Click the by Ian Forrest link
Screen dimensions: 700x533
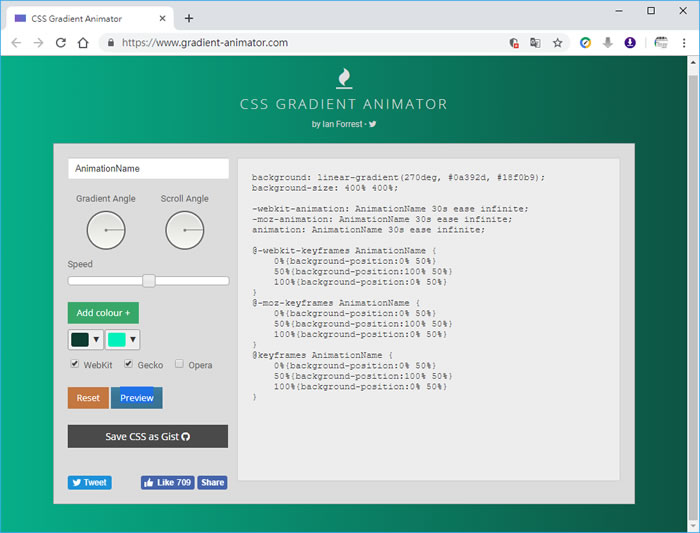coord(337,124)
